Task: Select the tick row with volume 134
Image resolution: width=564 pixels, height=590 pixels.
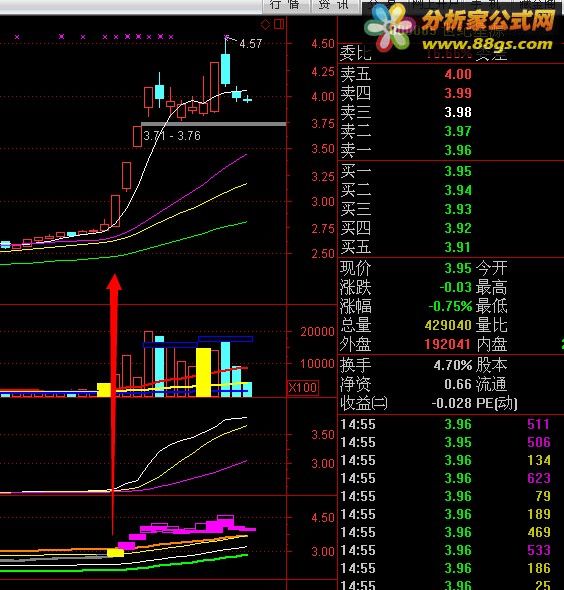Action: 451,460
